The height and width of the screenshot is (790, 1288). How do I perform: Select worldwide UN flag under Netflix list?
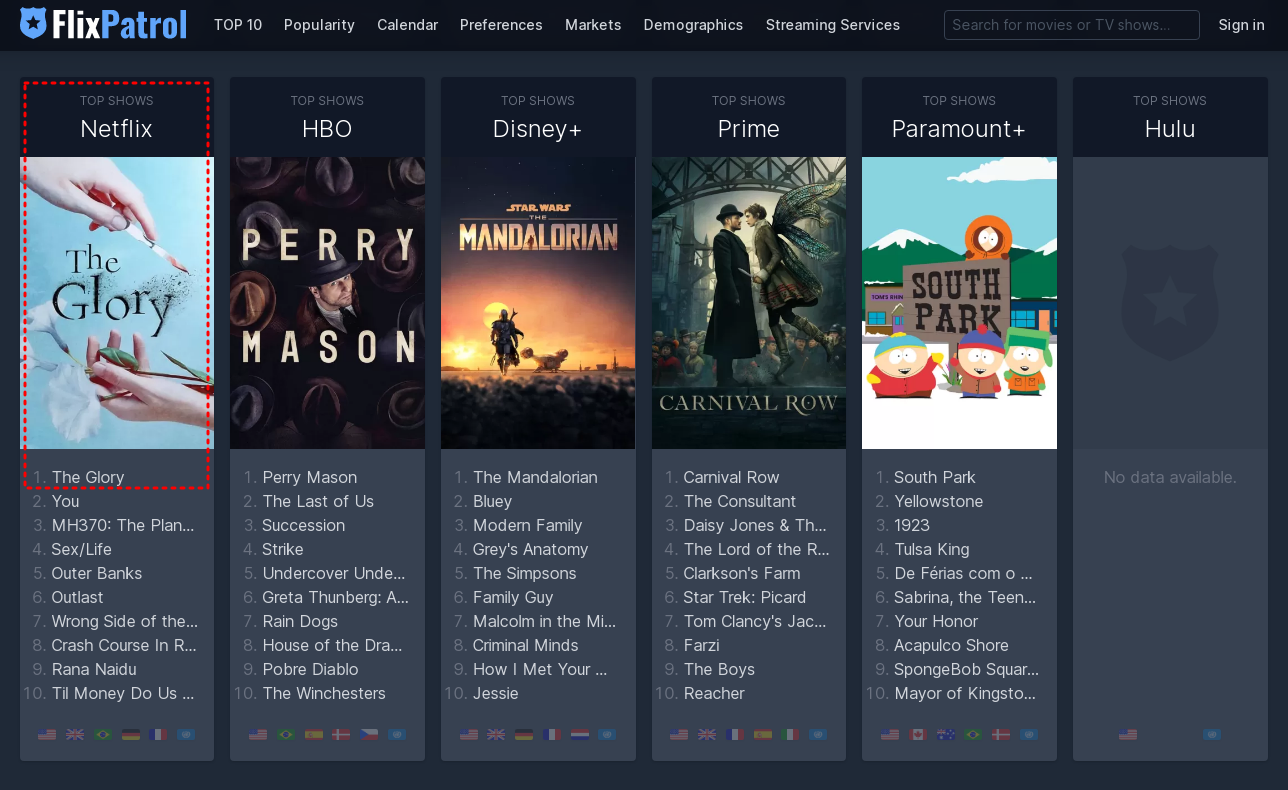186,735
